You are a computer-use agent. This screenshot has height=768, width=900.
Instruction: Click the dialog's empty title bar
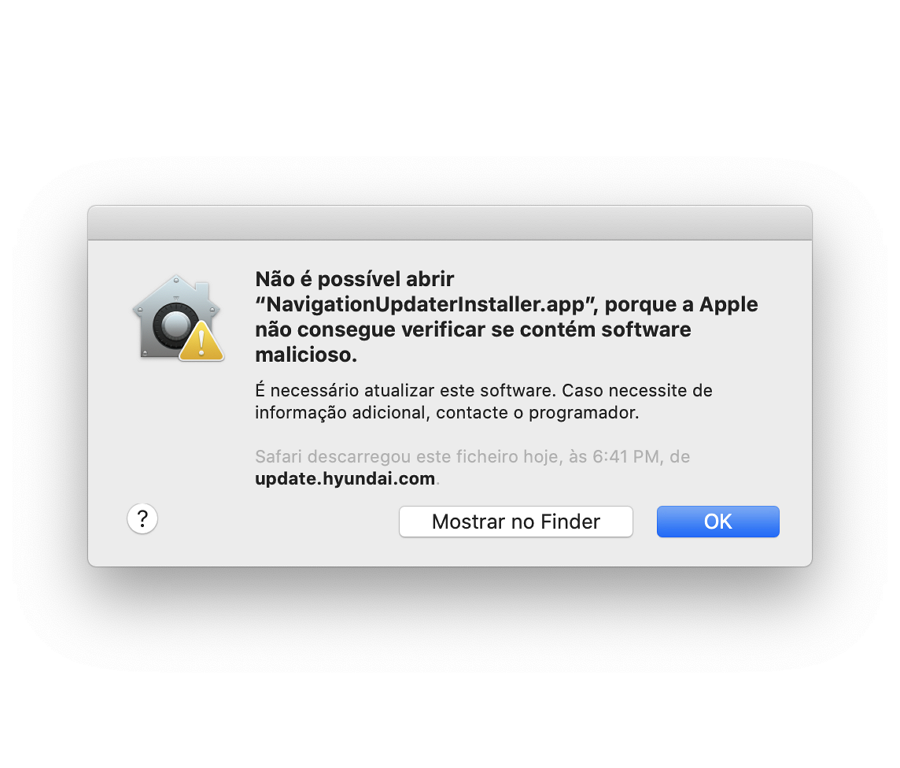pos(449,223)
